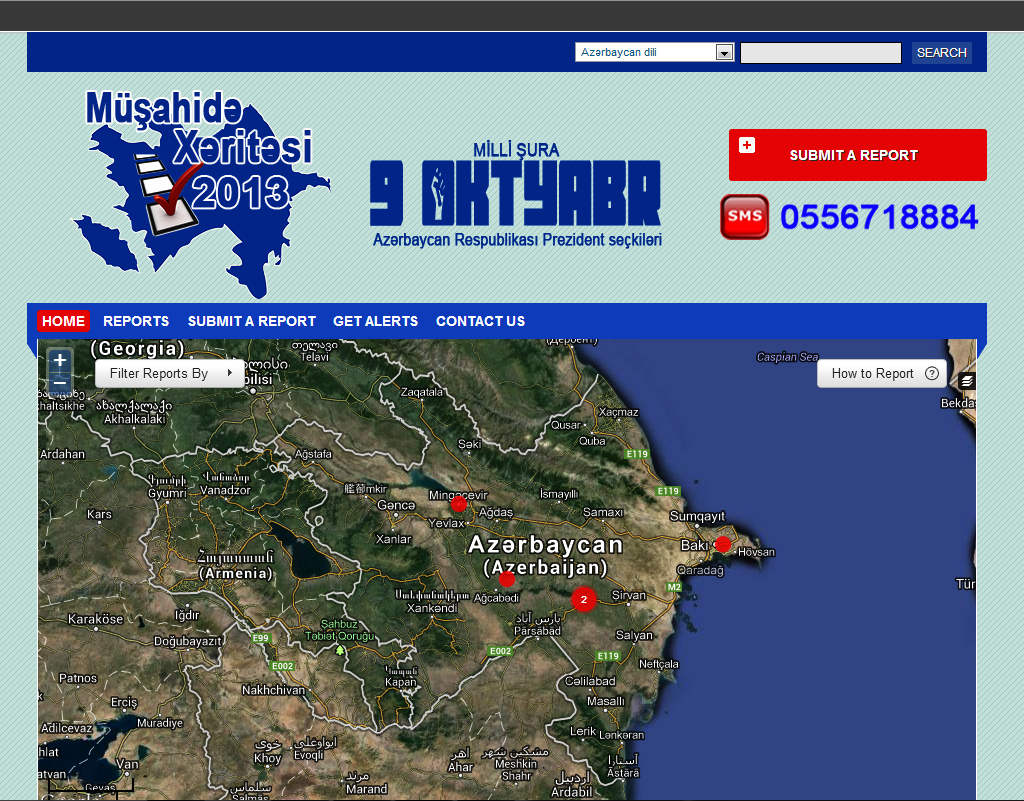Focus the search text field
Image resolution: width=1024 pixels, height=801 pixels.
click(820, 53)
